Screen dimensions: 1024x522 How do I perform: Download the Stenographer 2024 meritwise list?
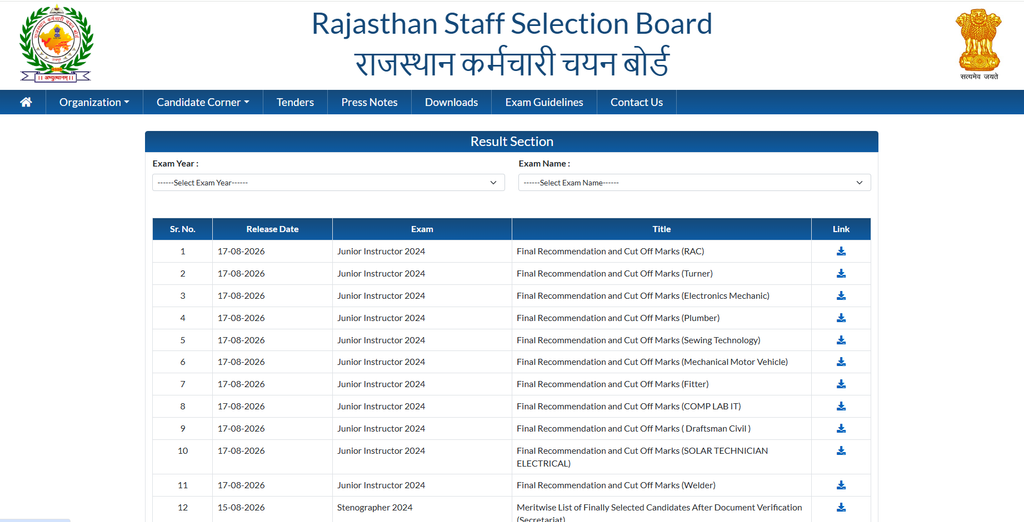[841, 508]
